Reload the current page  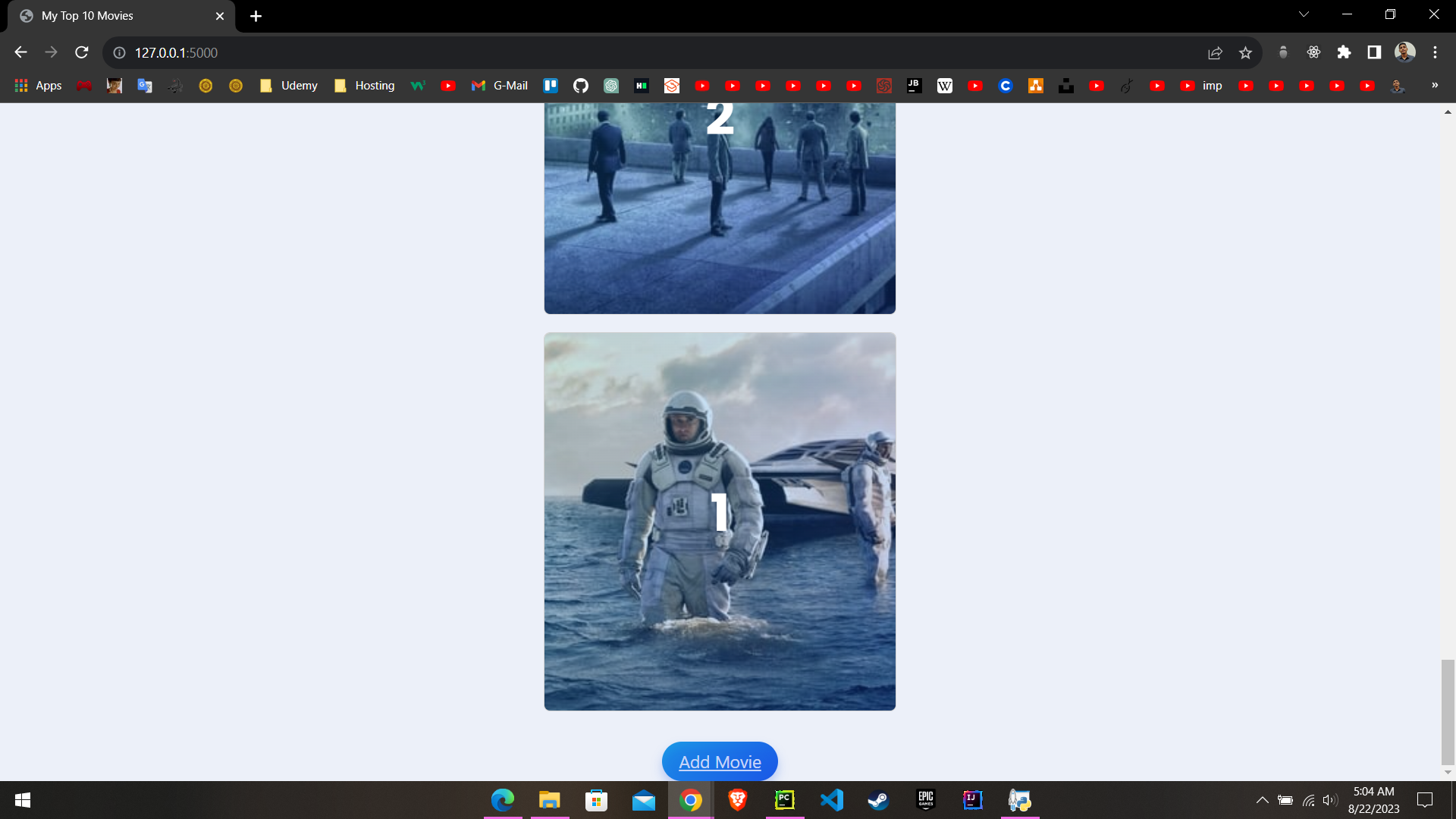[82, 52]
